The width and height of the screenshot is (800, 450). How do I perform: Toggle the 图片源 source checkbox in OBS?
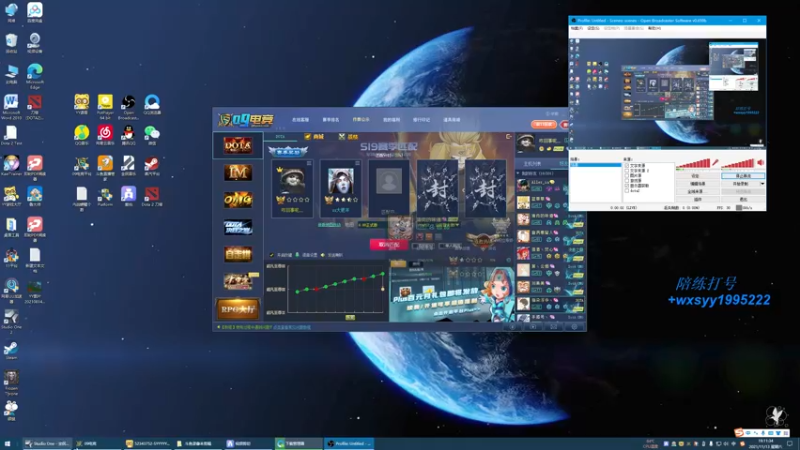627,176
